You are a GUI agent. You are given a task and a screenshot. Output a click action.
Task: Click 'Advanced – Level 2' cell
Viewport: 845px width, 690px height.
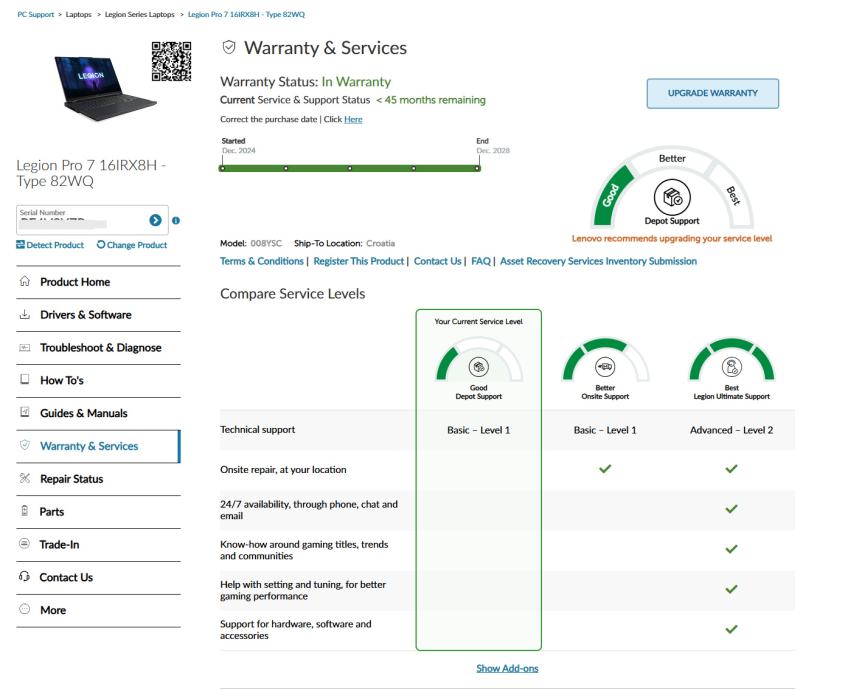731,430
